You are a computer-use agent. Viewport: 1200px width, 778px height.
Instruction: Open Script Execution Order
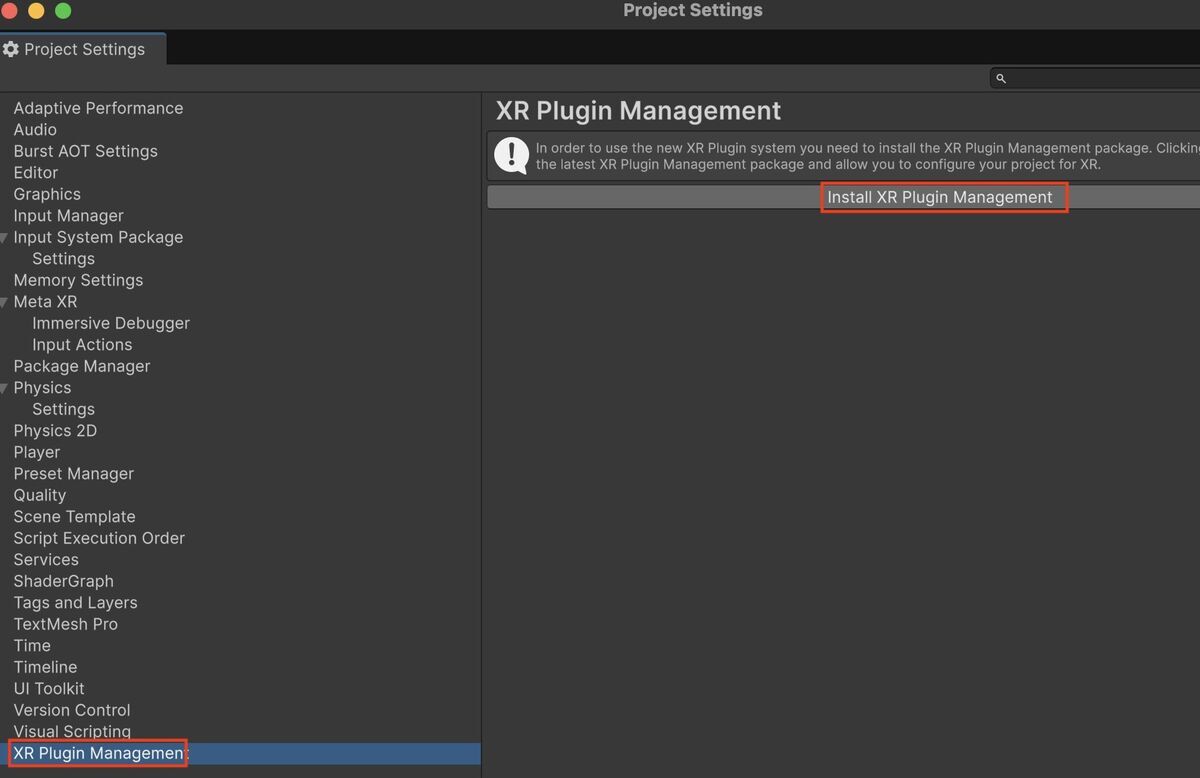pos(99,538)
